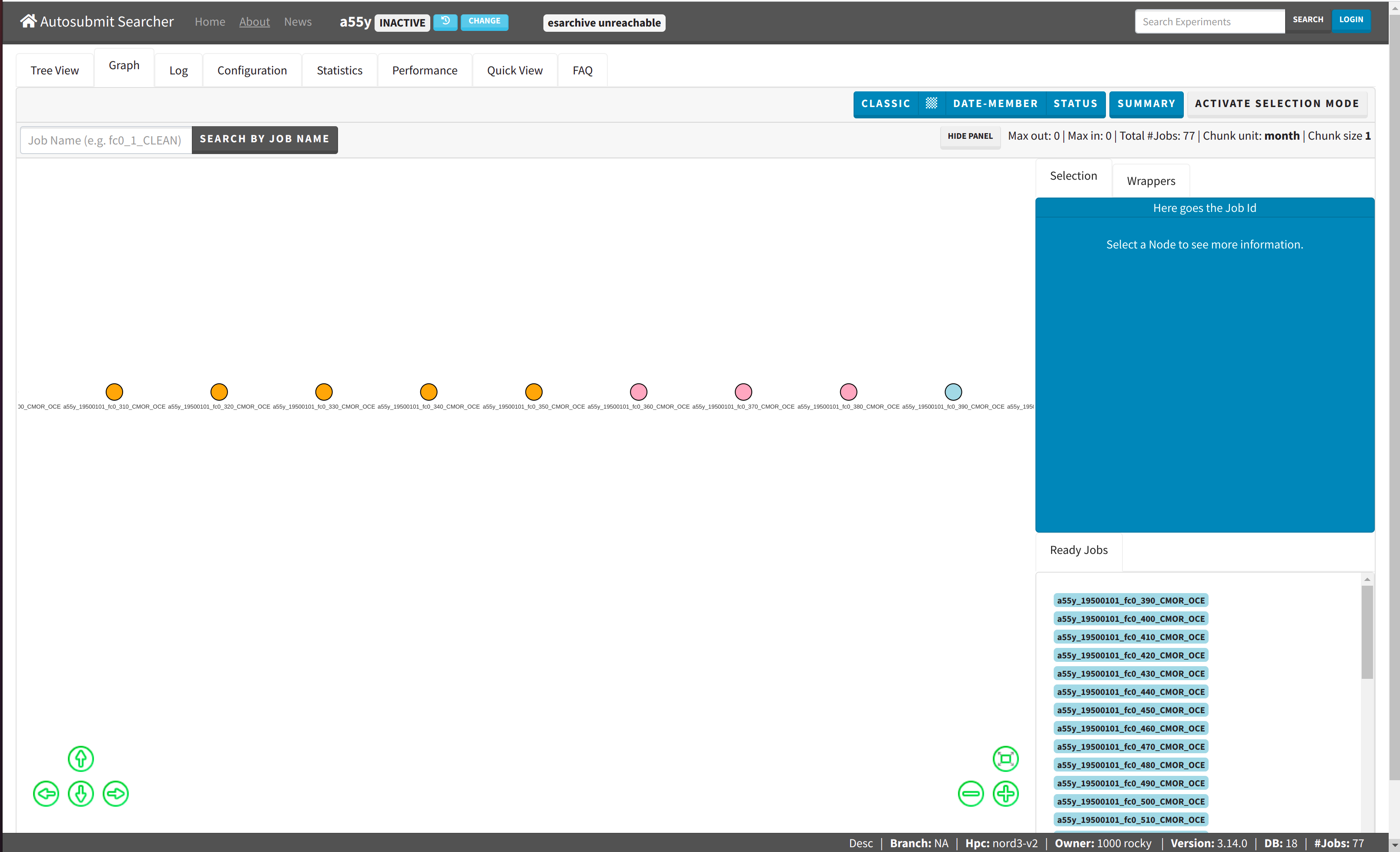The height and width of the screenshot is (852, 1400).
Task: Zoom in with the plus icon
Action: [x=1006, y=793]
